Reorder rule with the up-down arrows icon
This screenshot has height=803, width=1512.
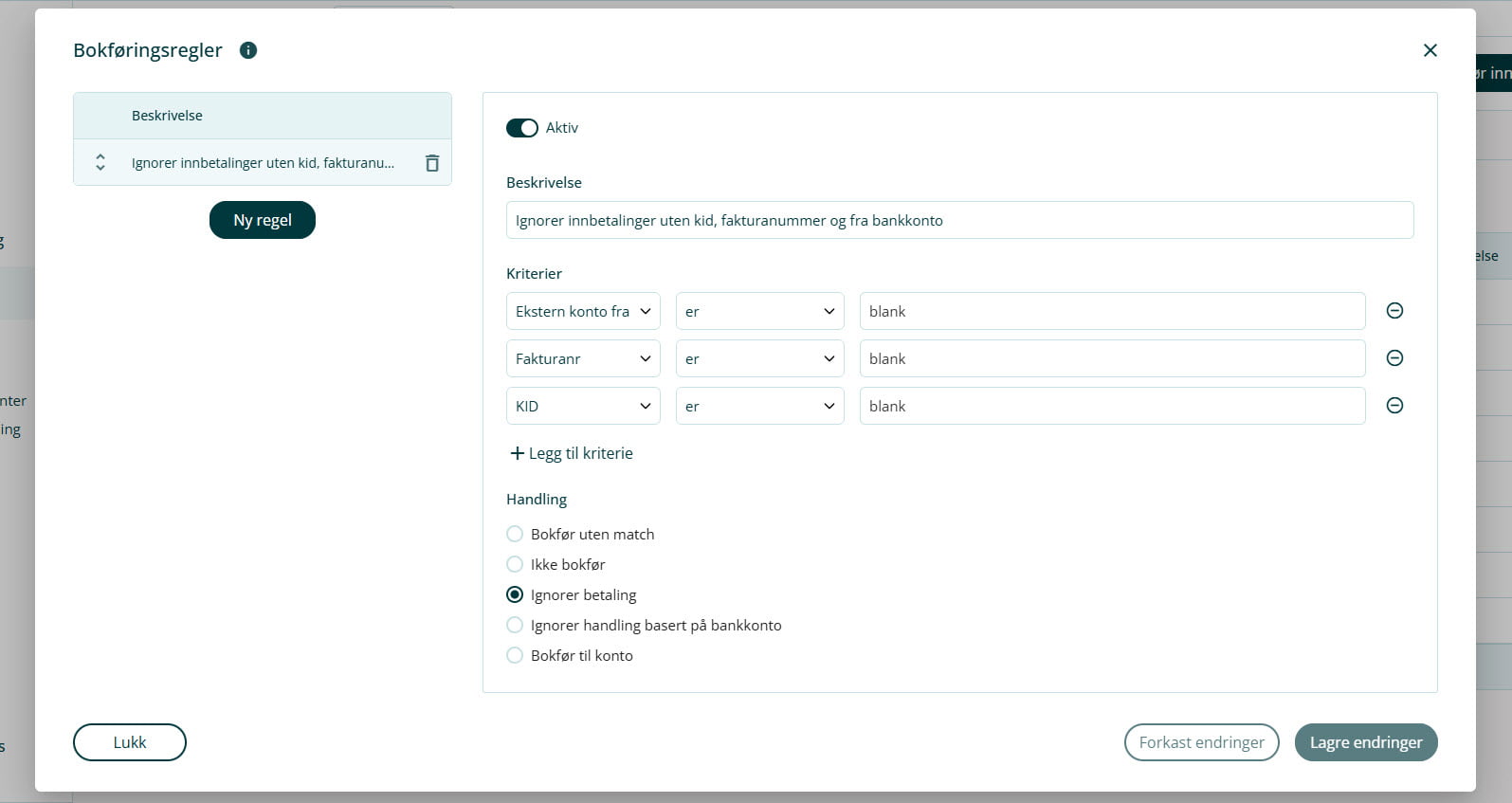(x=100, y=163)
